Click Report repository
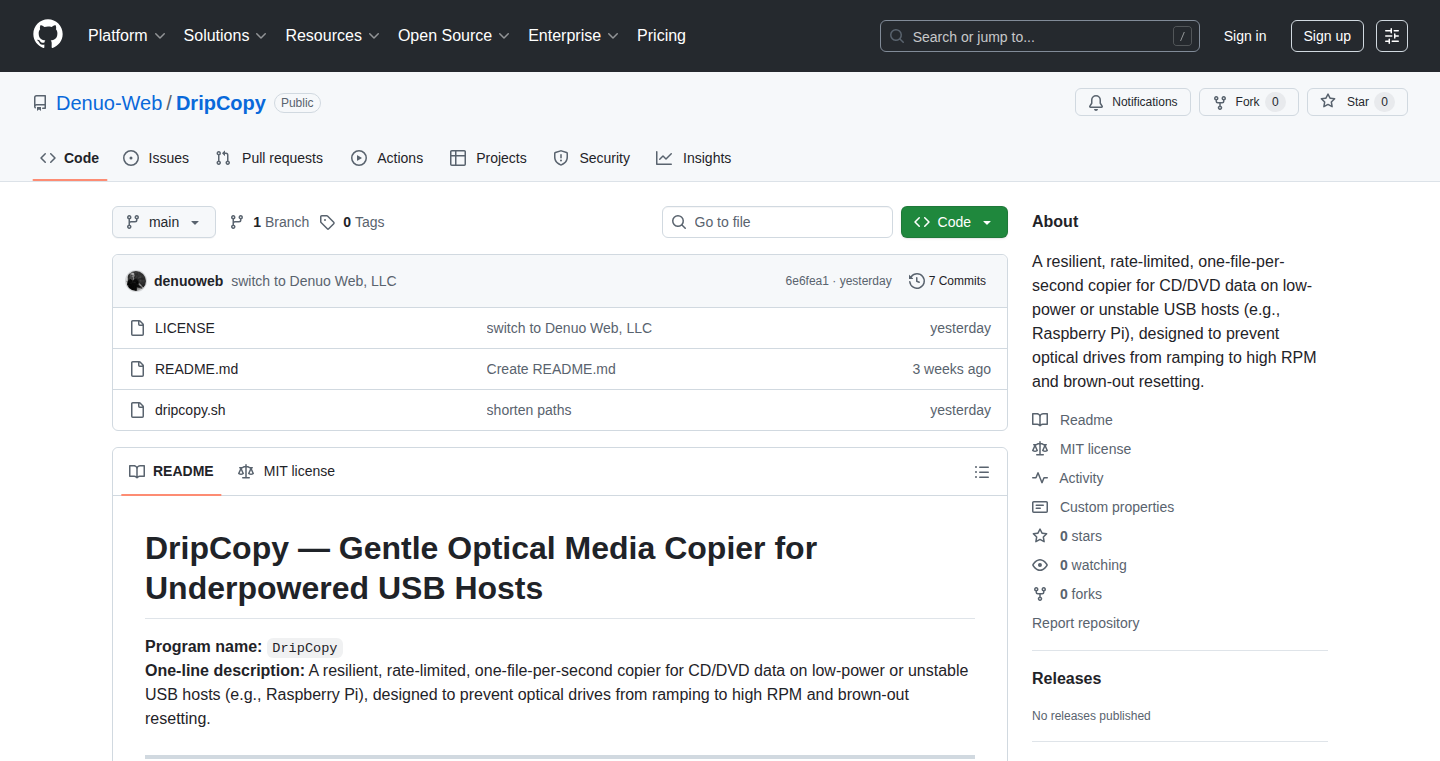Image resolution: width=1440 pixels, height=761 pixels. click(x=1085, y=623)
